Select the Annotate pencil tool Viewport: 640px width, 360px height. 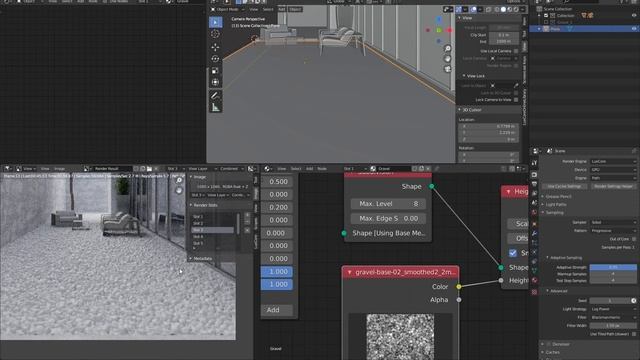[216, 96]
